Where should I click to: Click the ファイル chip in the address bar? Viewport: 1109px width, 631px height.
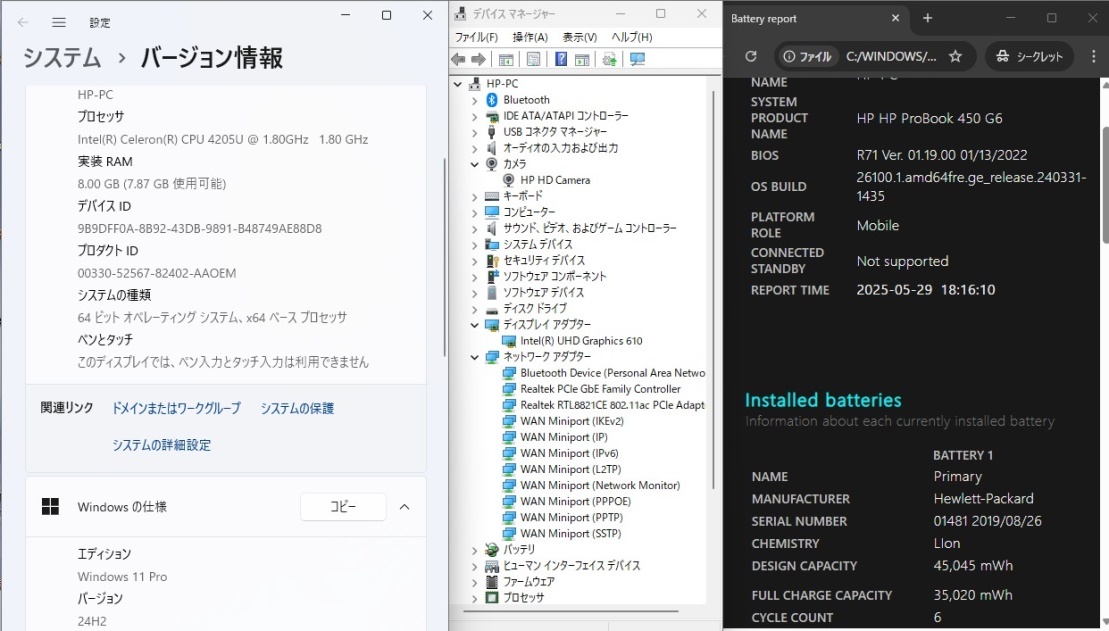tap(808, 56)
